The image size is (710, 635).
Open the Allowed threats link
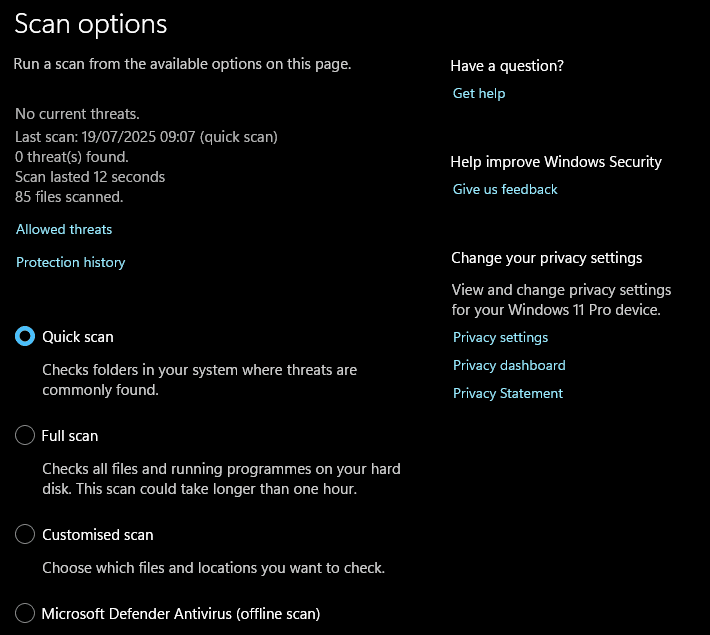coord(64,229)
